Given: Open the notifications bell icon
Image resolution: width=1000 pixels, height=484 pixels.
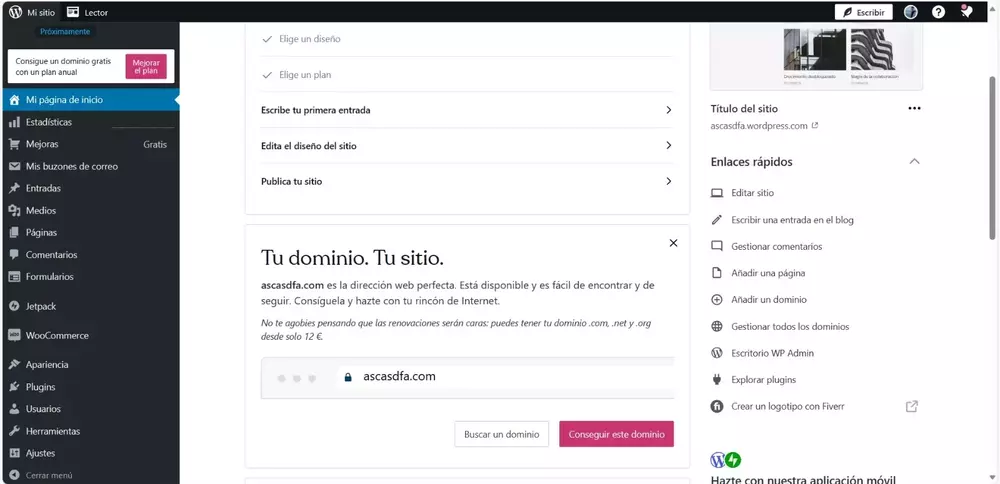Looking at the screenshot, I should 966,11.
